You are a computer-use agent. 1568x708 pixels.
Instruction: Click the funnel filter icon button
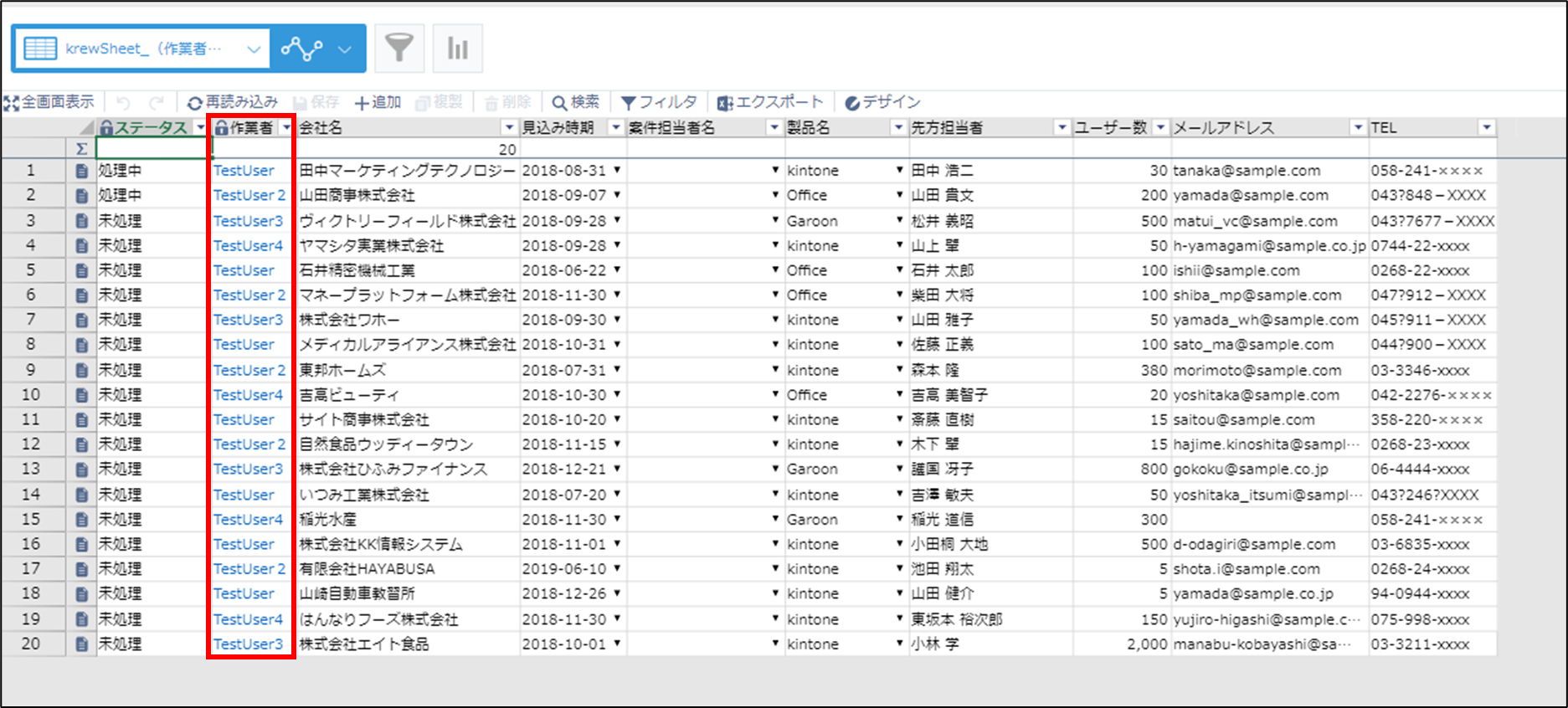click(x=399, y=49)
